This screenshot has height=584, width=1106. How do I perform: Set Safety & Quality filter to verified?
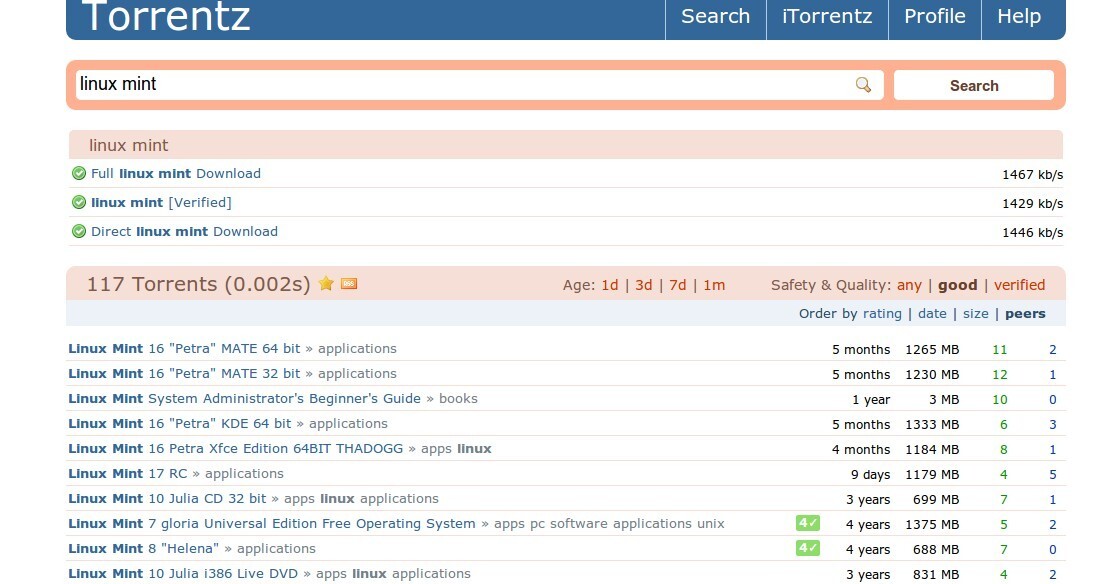tap(1019, 285)
